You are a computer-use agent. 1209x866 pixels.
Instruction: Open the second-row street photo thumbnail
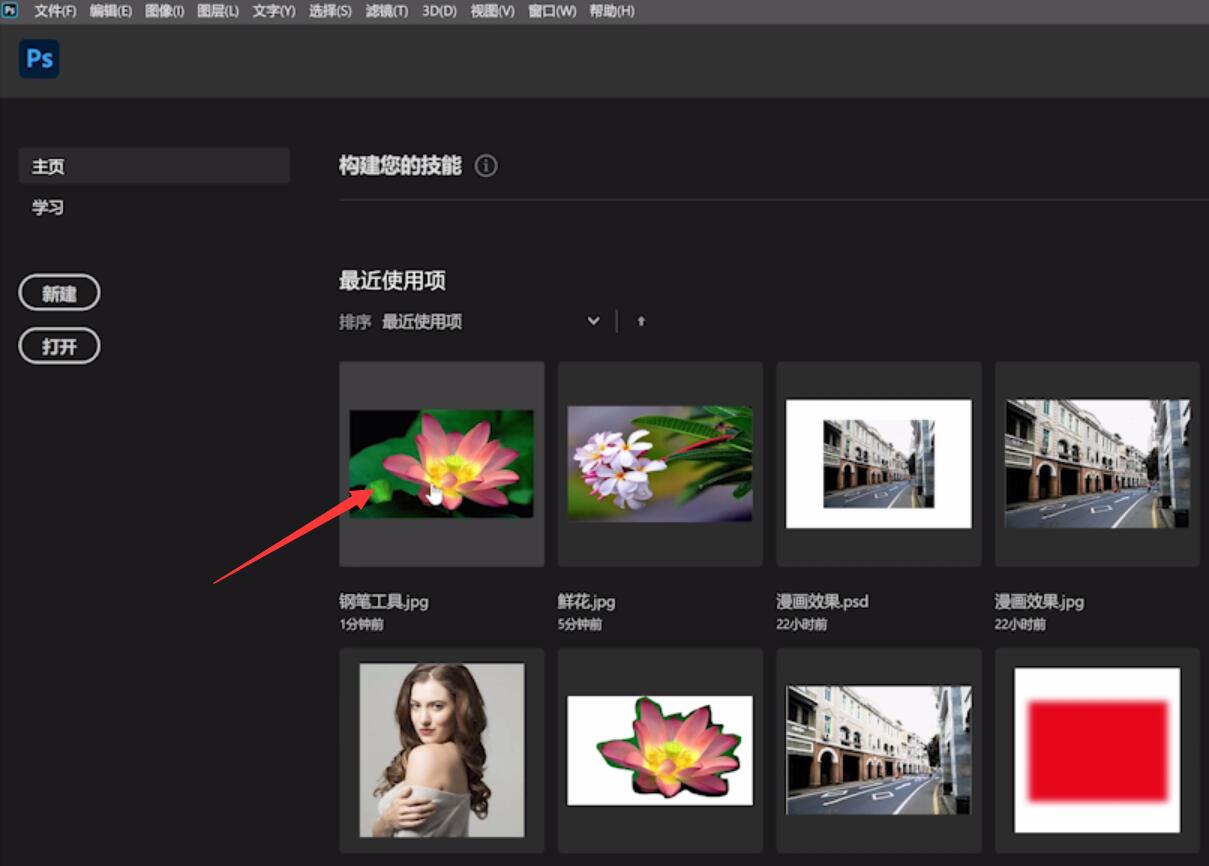[x=879, y=750]
